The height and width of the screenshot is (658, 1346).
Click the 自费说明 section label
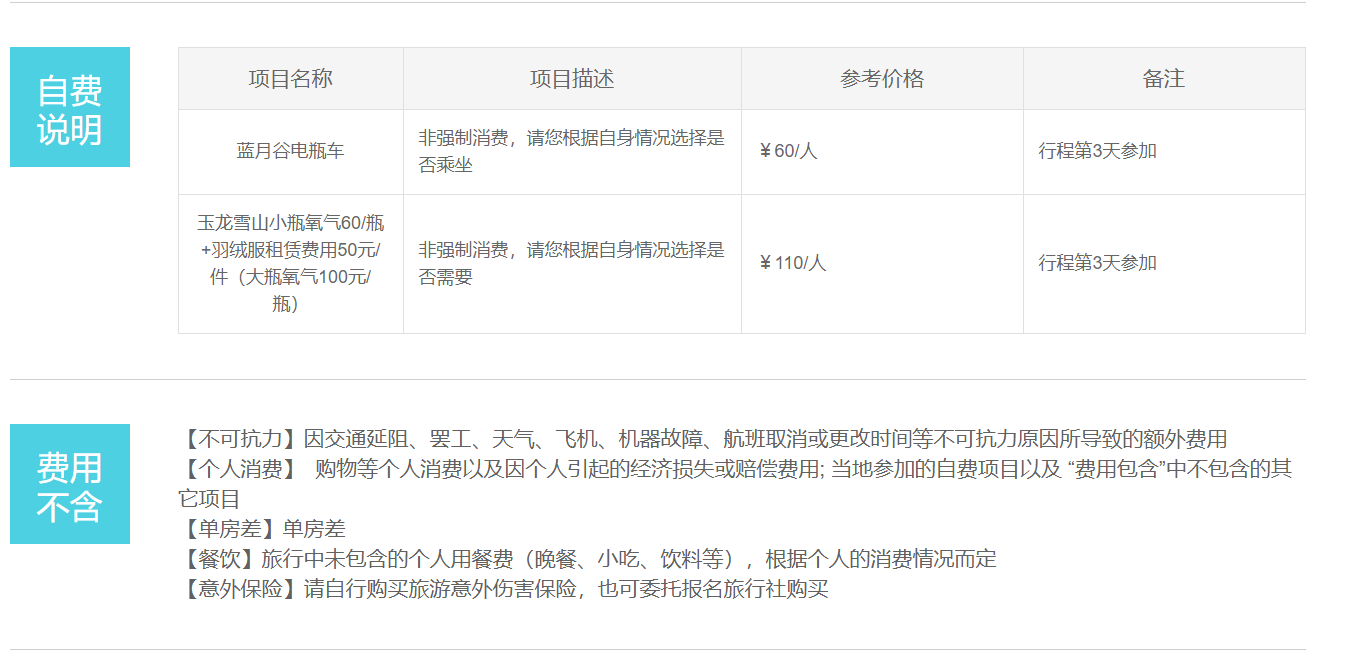[x=70, y=107]
